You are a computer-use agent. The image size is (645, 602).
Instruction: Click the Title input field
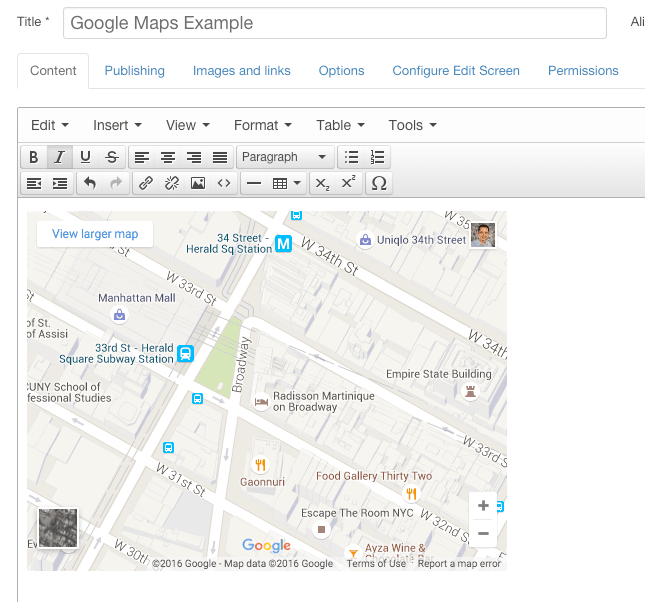point(335,23)
